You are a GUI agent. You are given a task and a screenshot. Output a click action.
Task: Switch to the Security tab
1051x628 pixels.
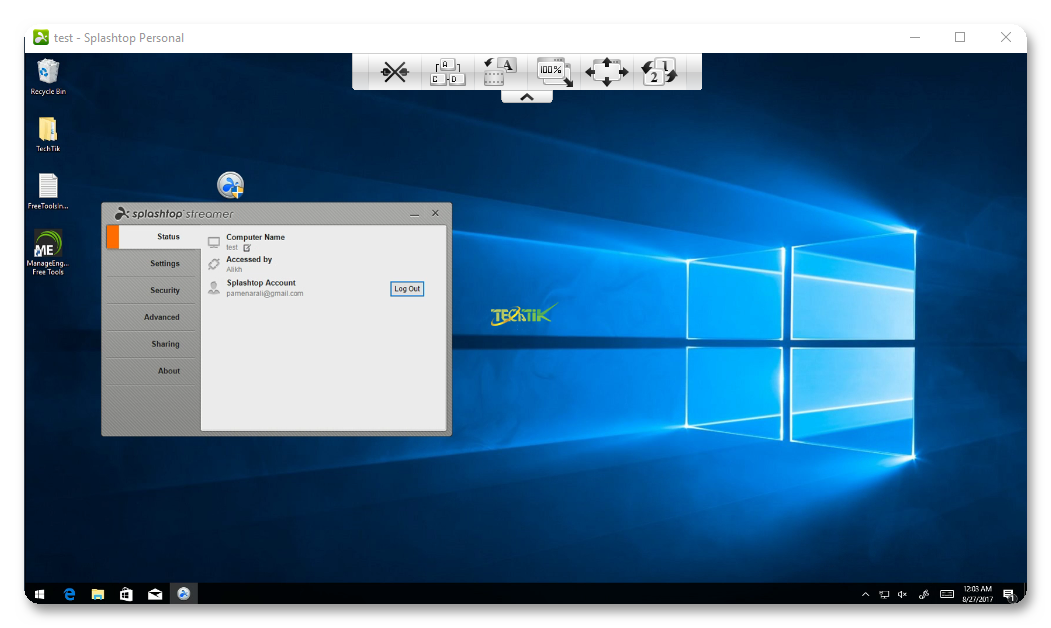pyautogui.click(x=165, y=291)
